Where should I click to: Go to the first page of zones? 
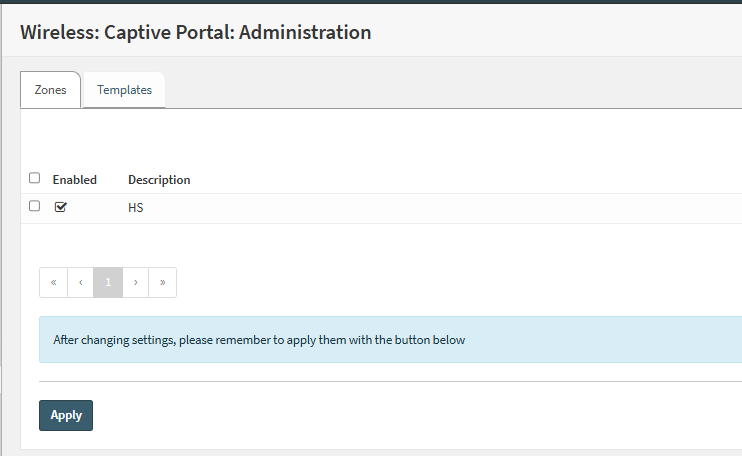[53, 282]
